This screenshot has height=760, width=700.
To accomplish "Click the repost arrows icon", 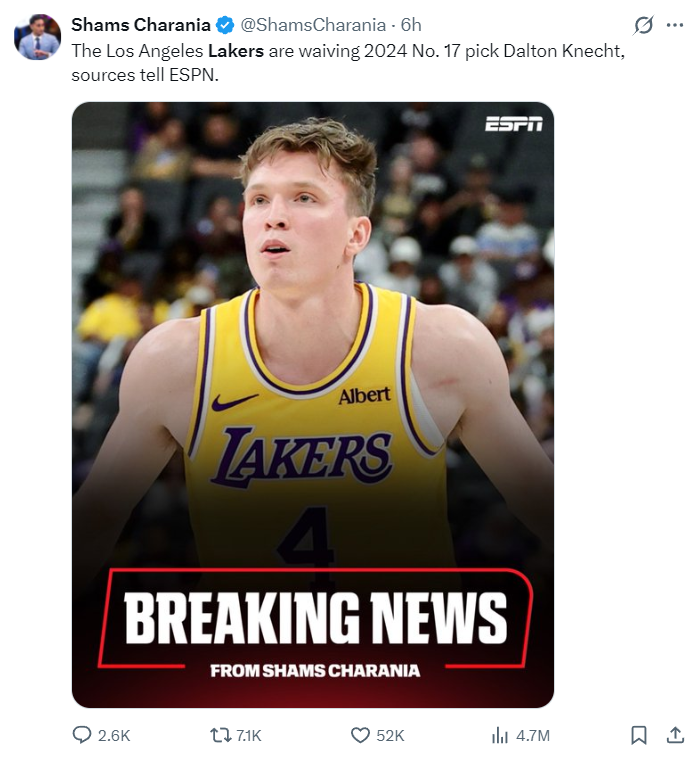I will click(220, 735).
